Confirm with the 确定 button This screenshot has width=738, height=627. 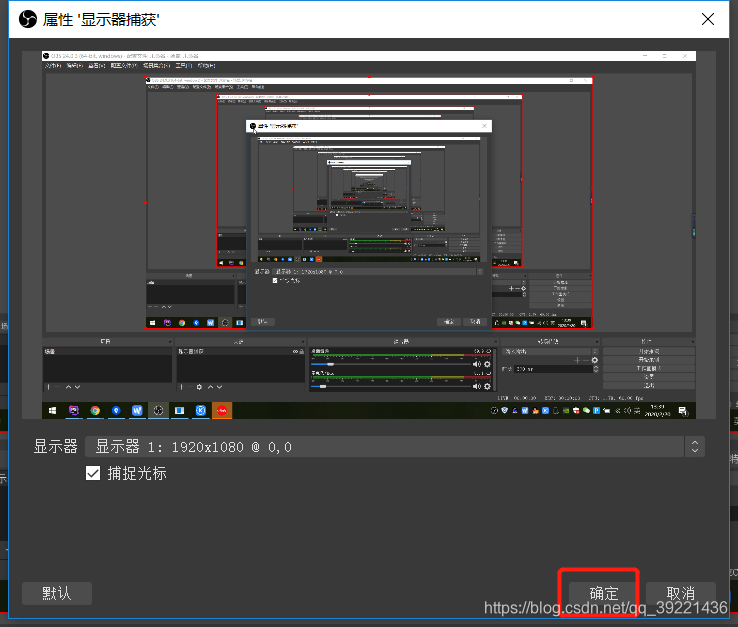[604, 593]
